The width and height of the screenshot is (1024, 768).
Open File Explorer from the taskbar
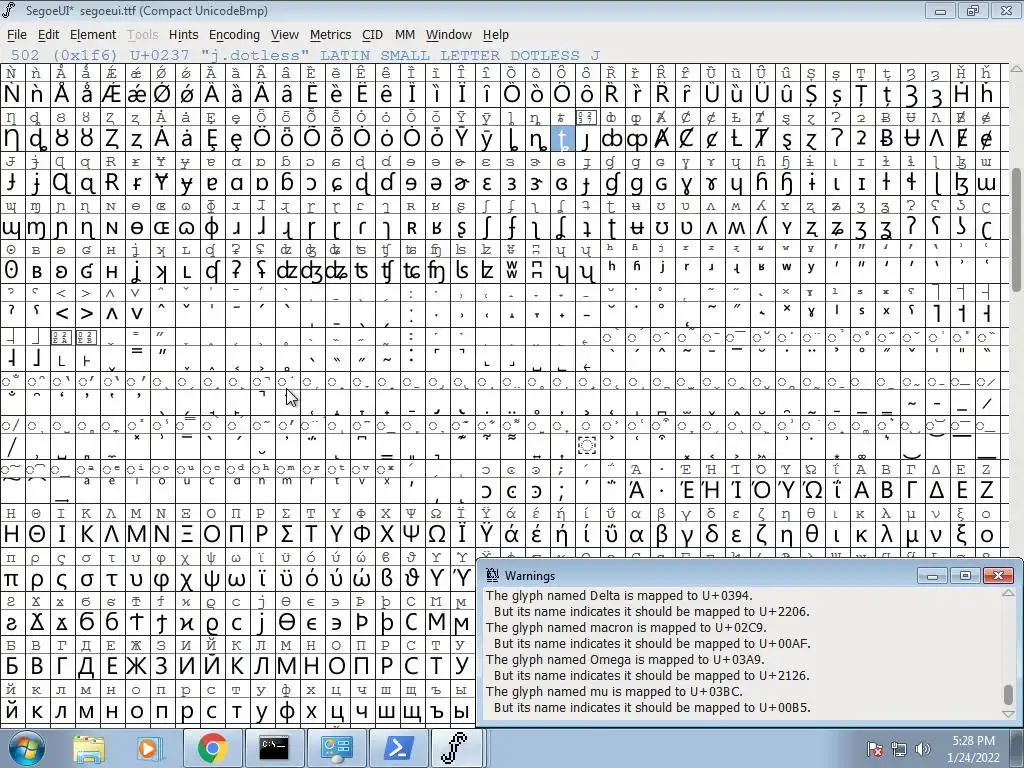[89, 748]
